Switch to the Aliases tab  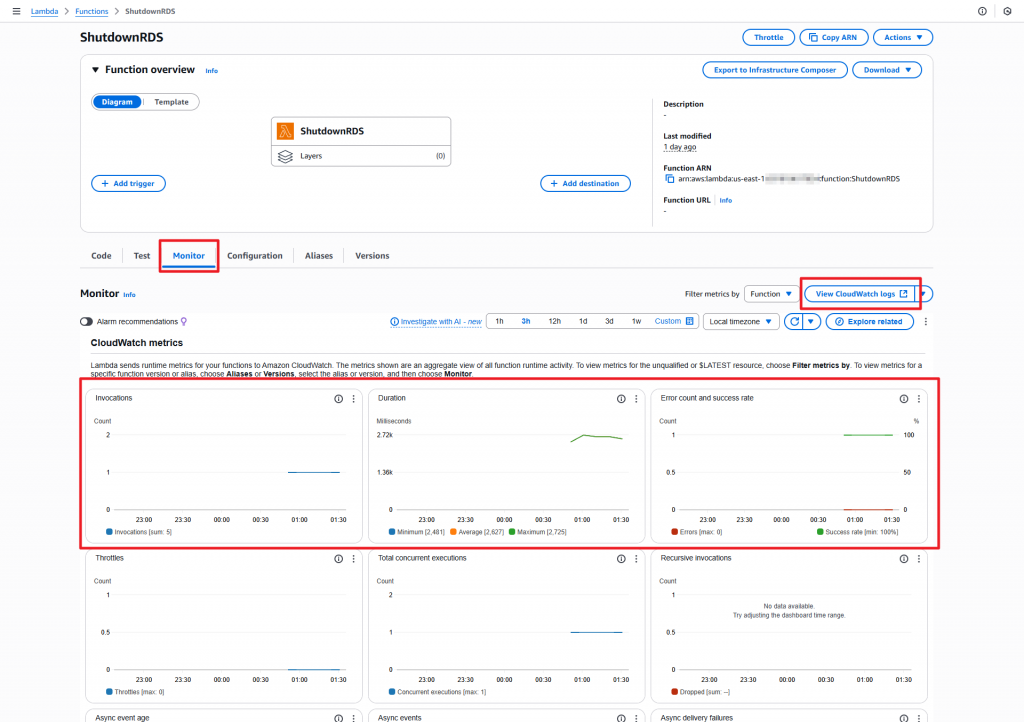tap(319, 256)
